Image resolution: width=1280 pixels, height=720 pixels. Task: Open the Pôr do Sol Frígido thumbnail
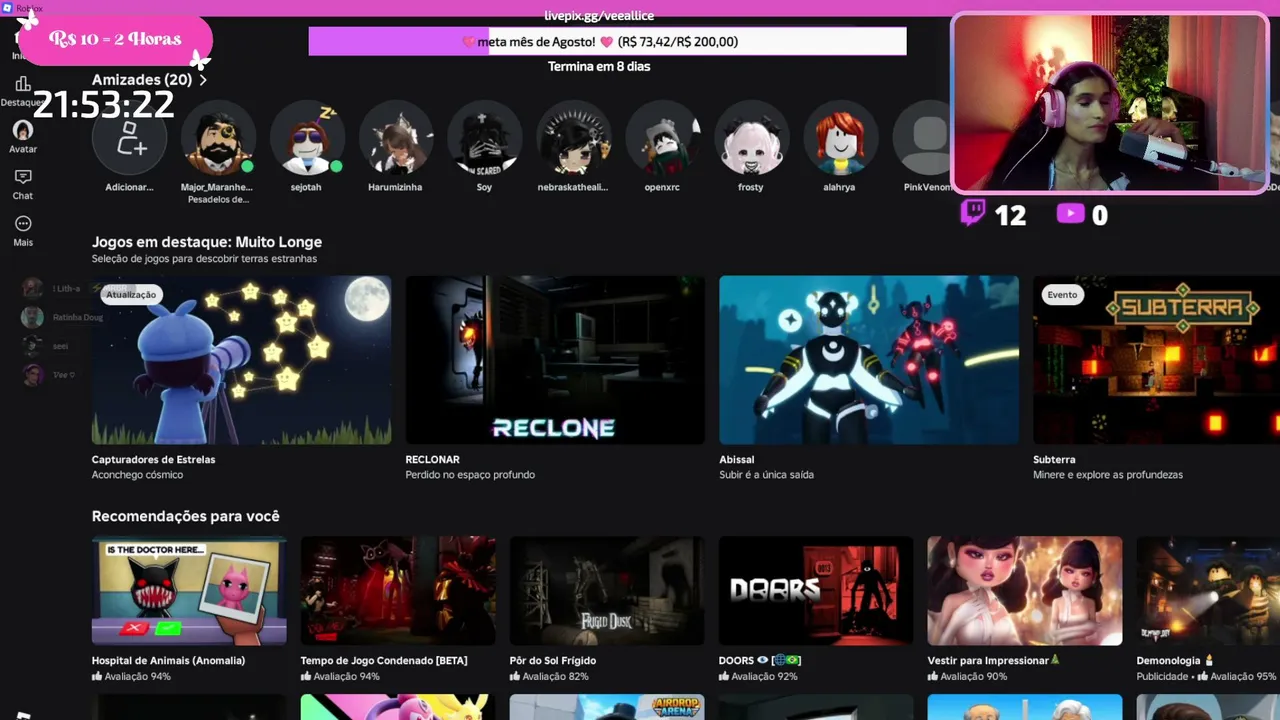[607, 591]
